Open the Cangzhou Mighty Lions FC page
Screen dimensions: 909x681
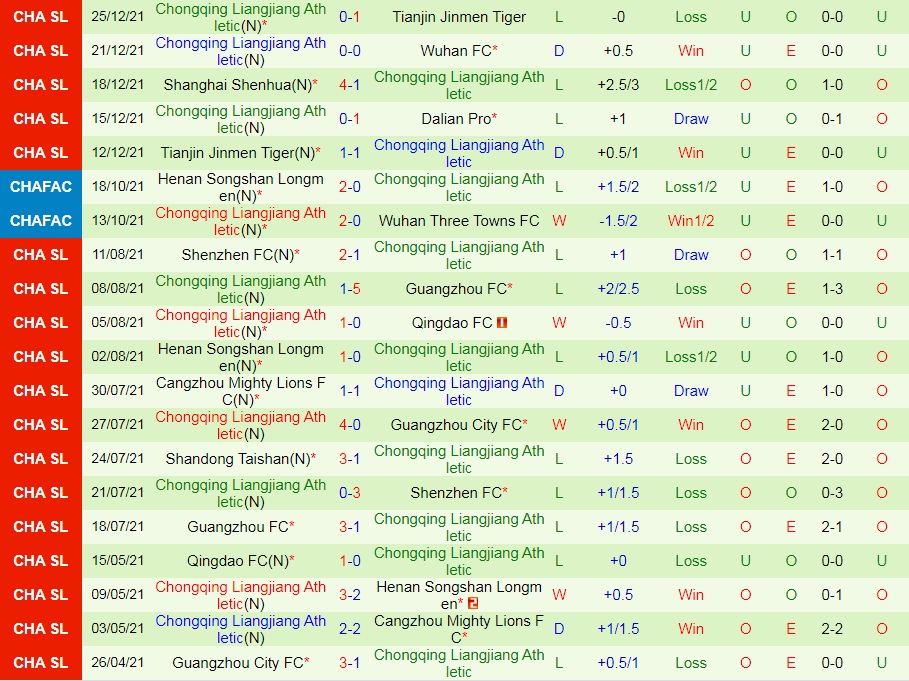(240, 391)
